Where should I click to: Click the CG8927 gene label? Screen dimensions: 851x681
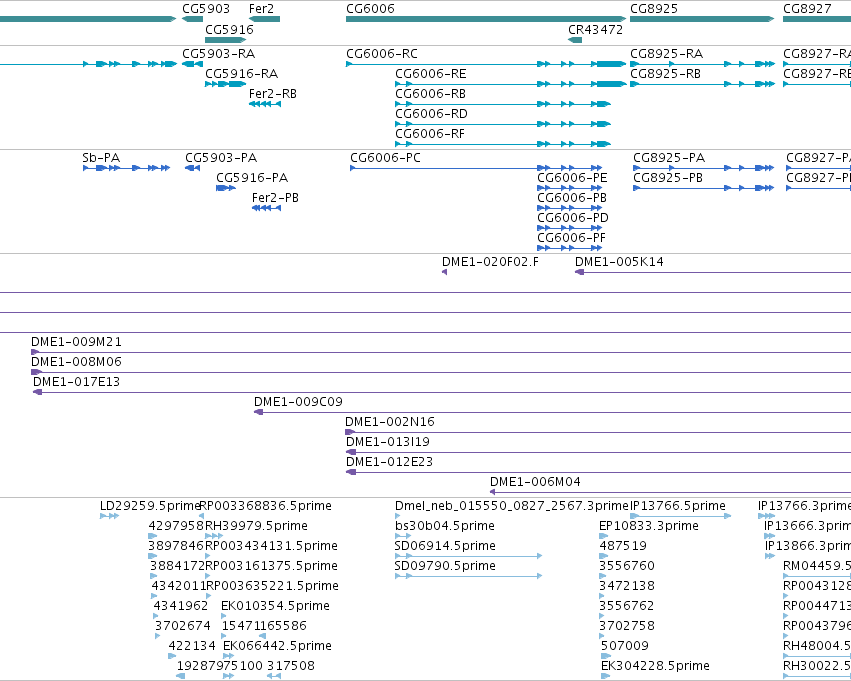click(807, 9)
